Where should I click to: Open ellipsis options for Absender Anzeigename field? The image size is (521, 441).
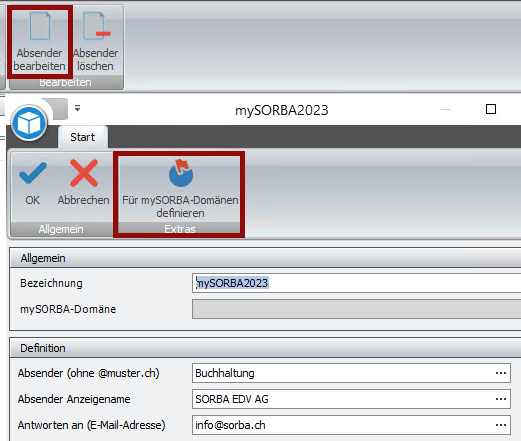[x=501, y=399]
